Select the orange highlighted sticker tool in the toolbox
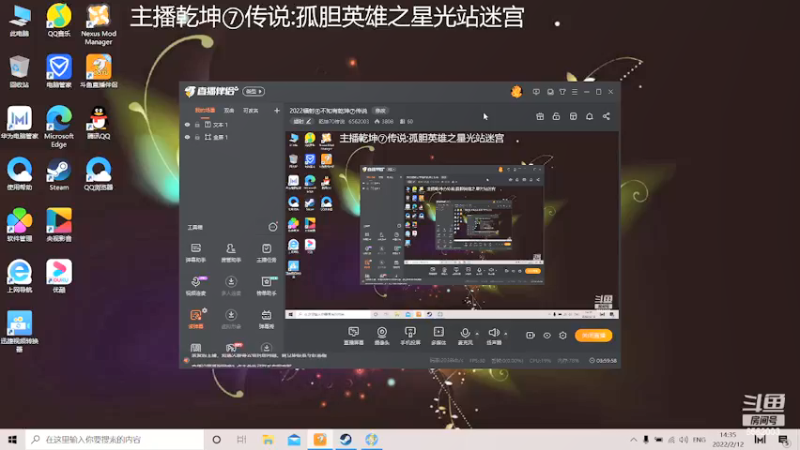The image size is (800, 450). (x=196, y=318)
